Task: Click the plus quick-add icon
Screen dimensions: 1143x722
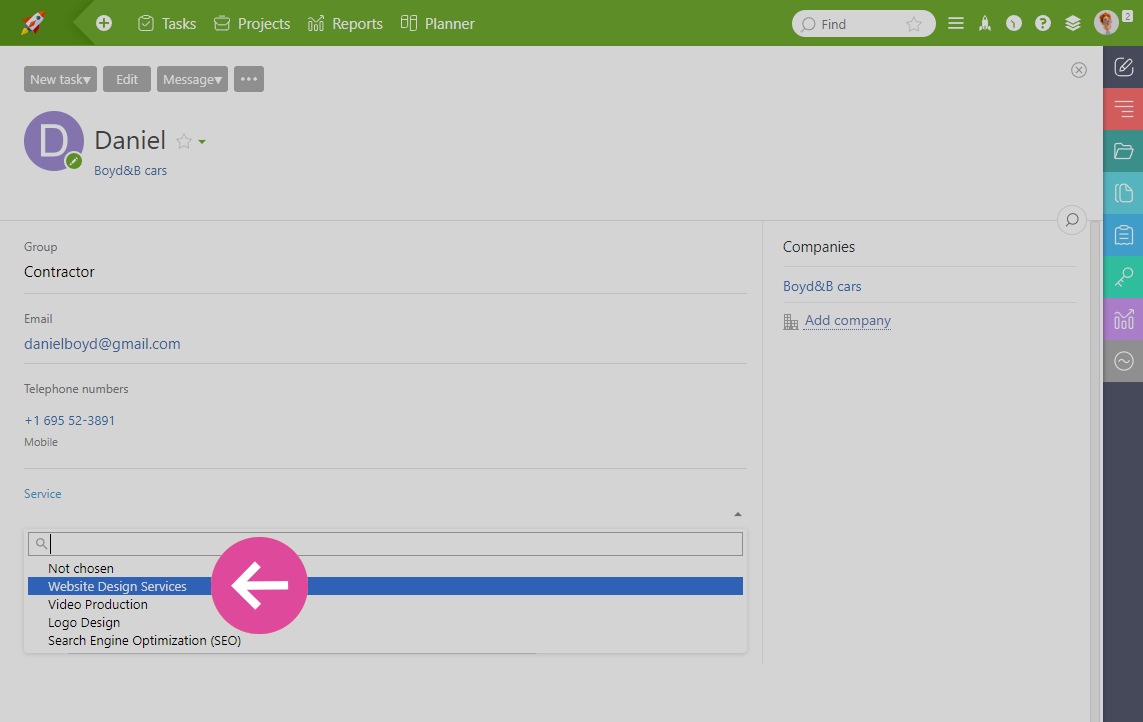Action: 104,23
